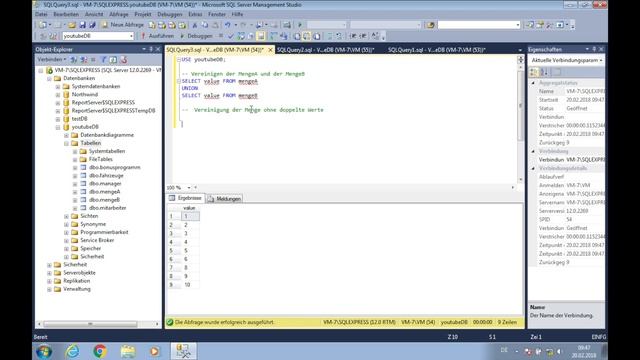Click the filter icon in Objekt-Explorer toolbar
This screenshot has width=640, height=360.
pyautogui.click(x=104, y=60)
